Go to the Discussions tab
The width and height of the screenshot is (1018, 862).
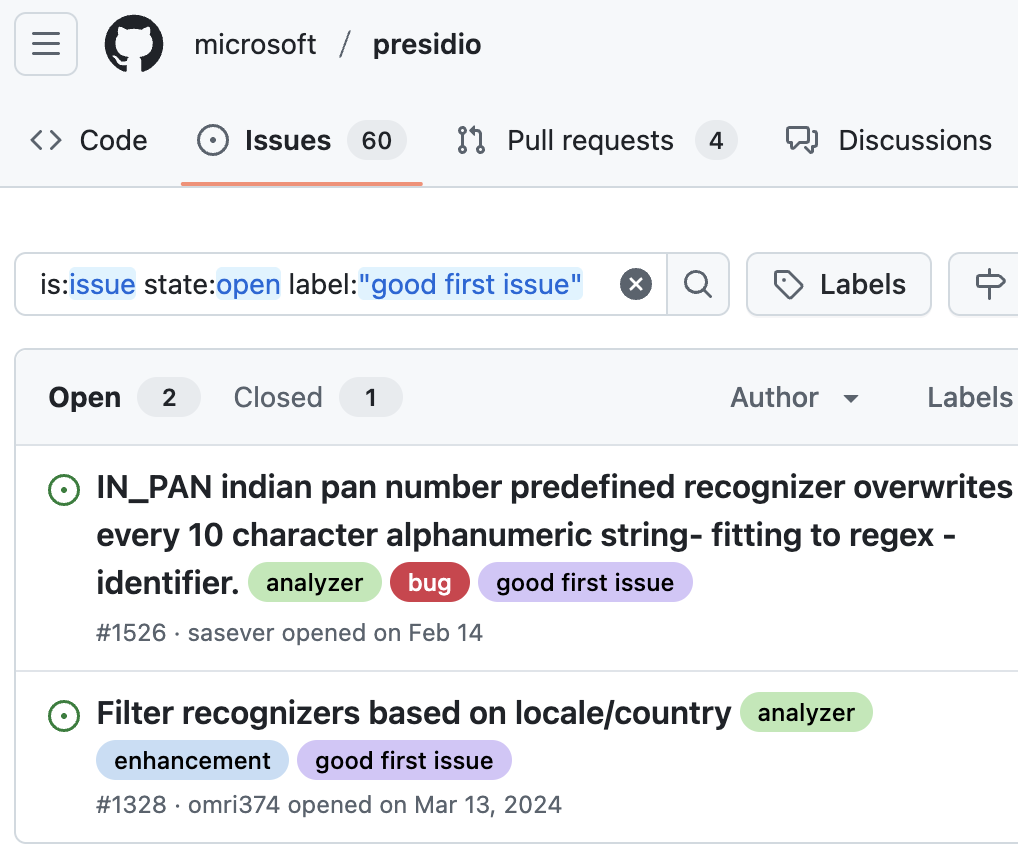(x=889, y=140)
